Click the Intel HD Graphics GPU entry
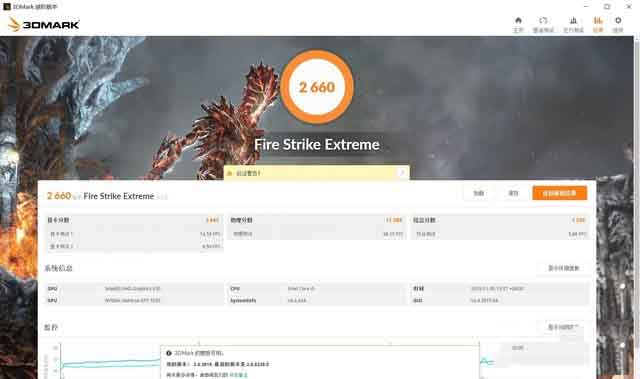The image size is (640, 379). point(134,288)
